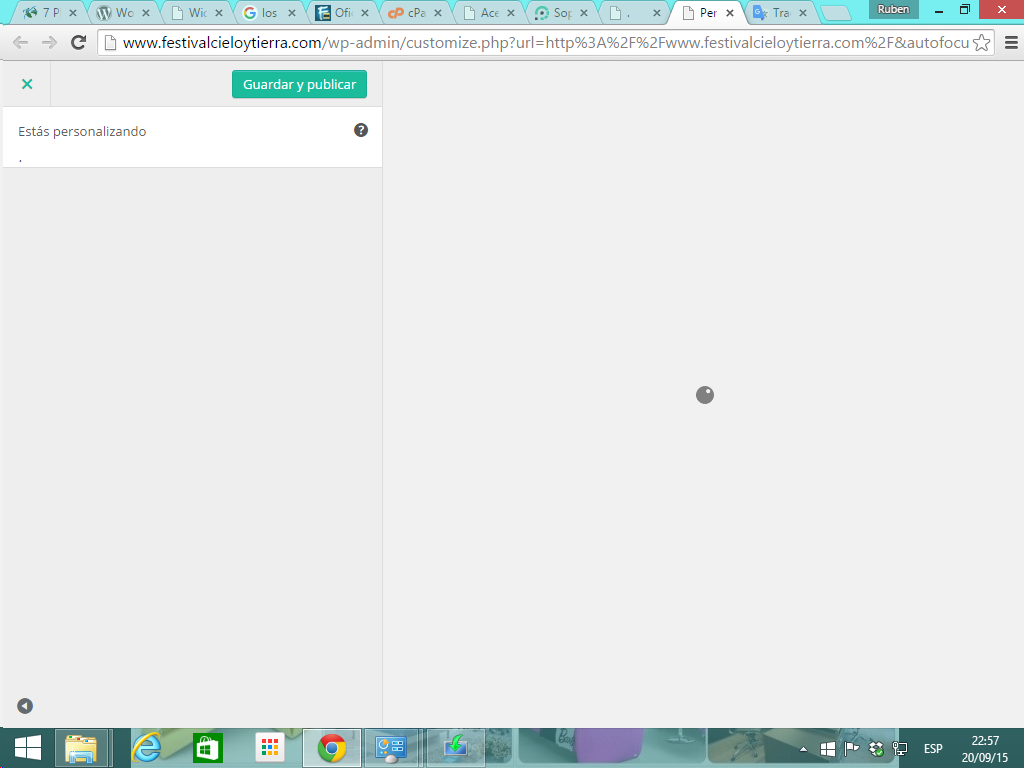This screenshot has height=768, width=1024.
Task: Click the Guardar y publicar button
Action: tap(299, 84)
